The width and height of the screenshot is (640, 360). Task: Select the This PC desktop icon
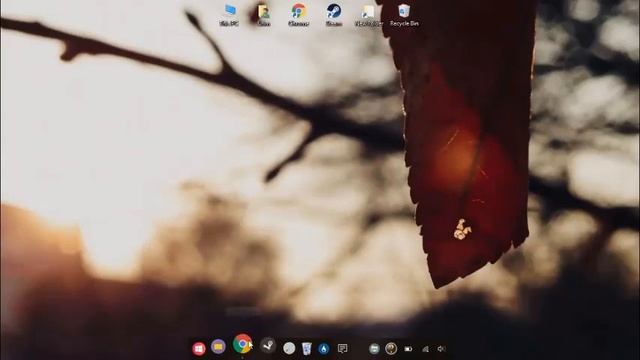point(229,15)
